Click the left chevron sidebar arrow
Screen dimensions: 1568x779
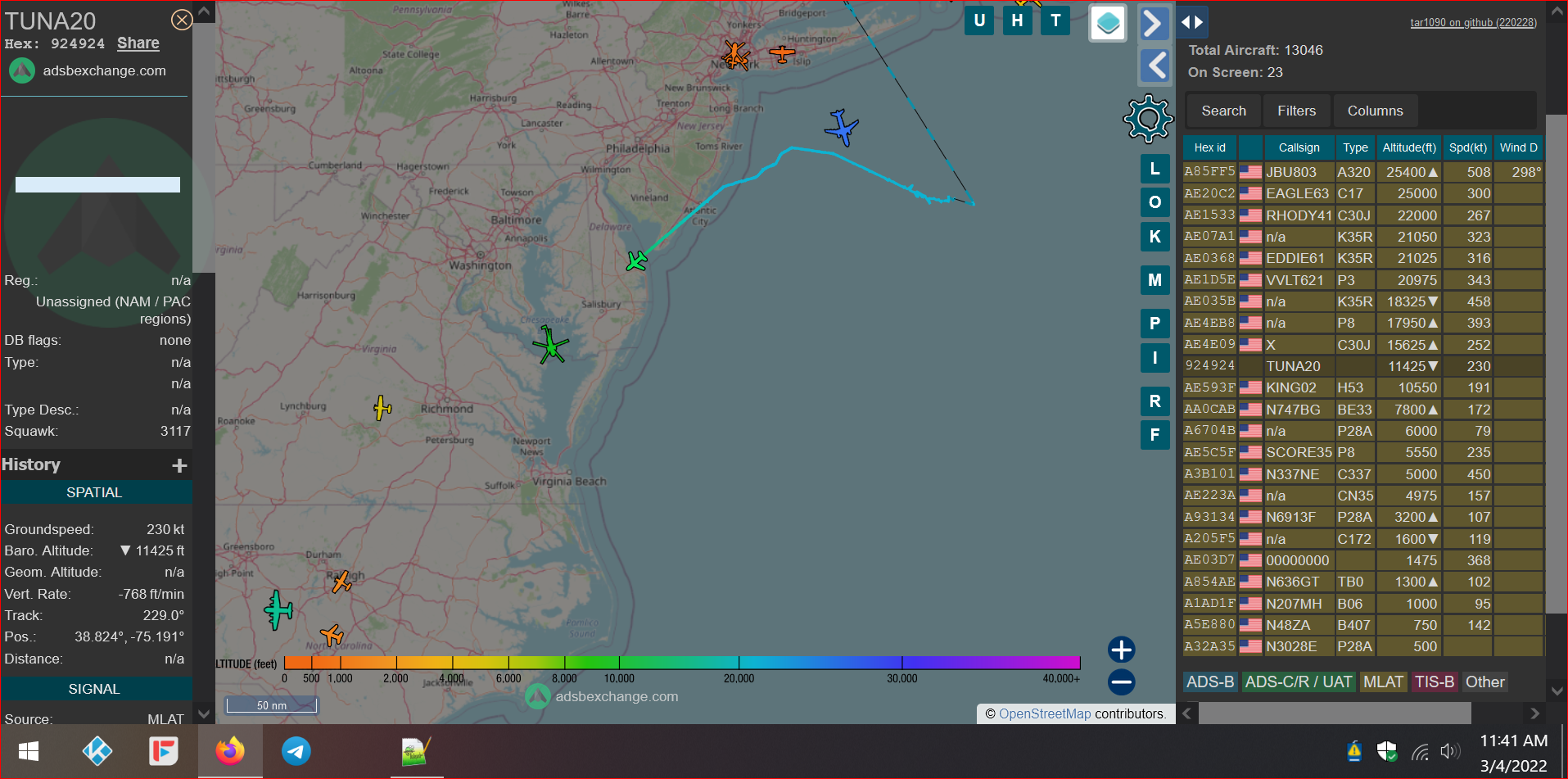point(1155,66)
